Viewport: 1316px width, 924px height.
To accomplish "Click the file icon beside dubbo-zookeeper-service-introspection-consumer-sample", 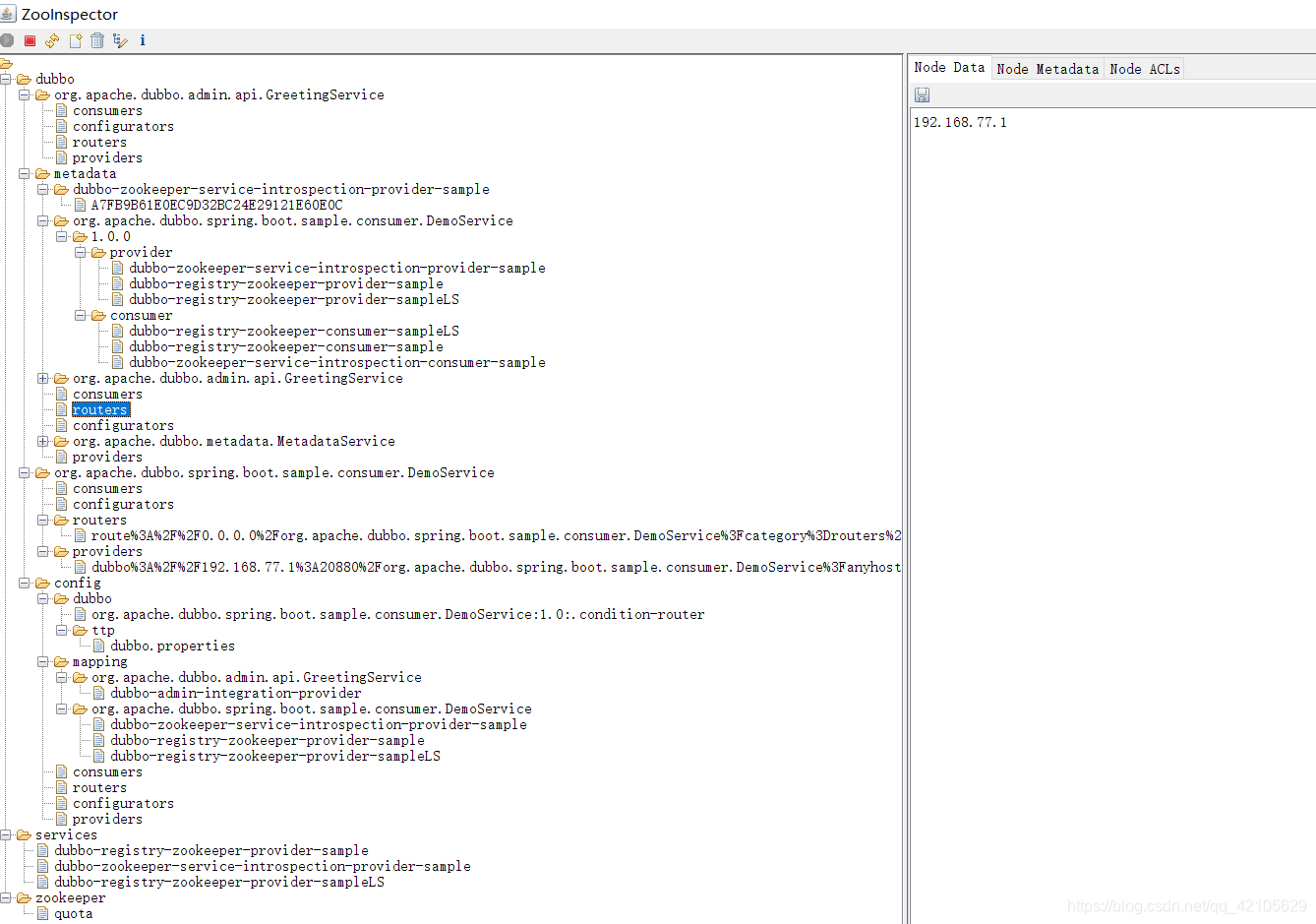I will [x=118, y=362].
